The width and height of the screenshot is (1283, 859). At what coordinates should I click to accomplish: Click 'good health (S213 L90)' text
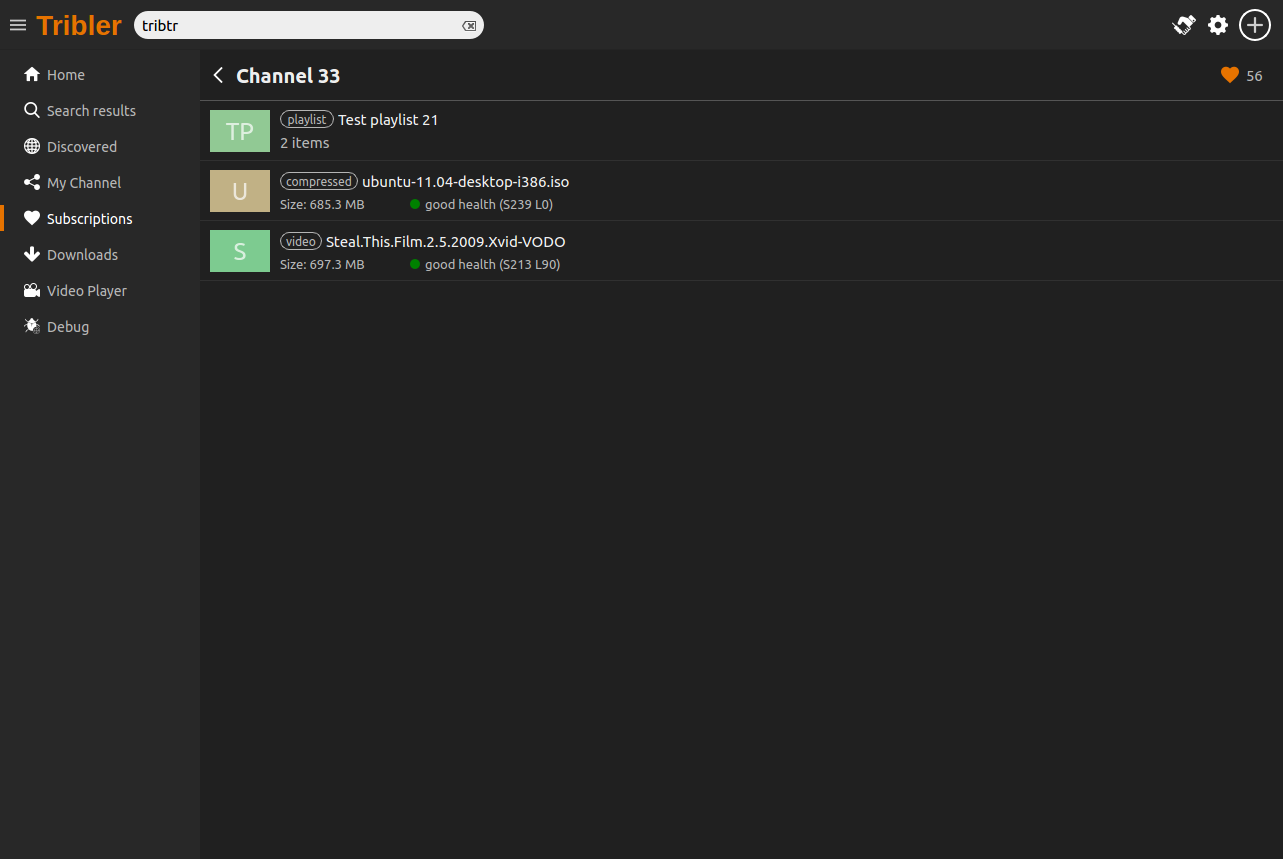click(493, 265)
